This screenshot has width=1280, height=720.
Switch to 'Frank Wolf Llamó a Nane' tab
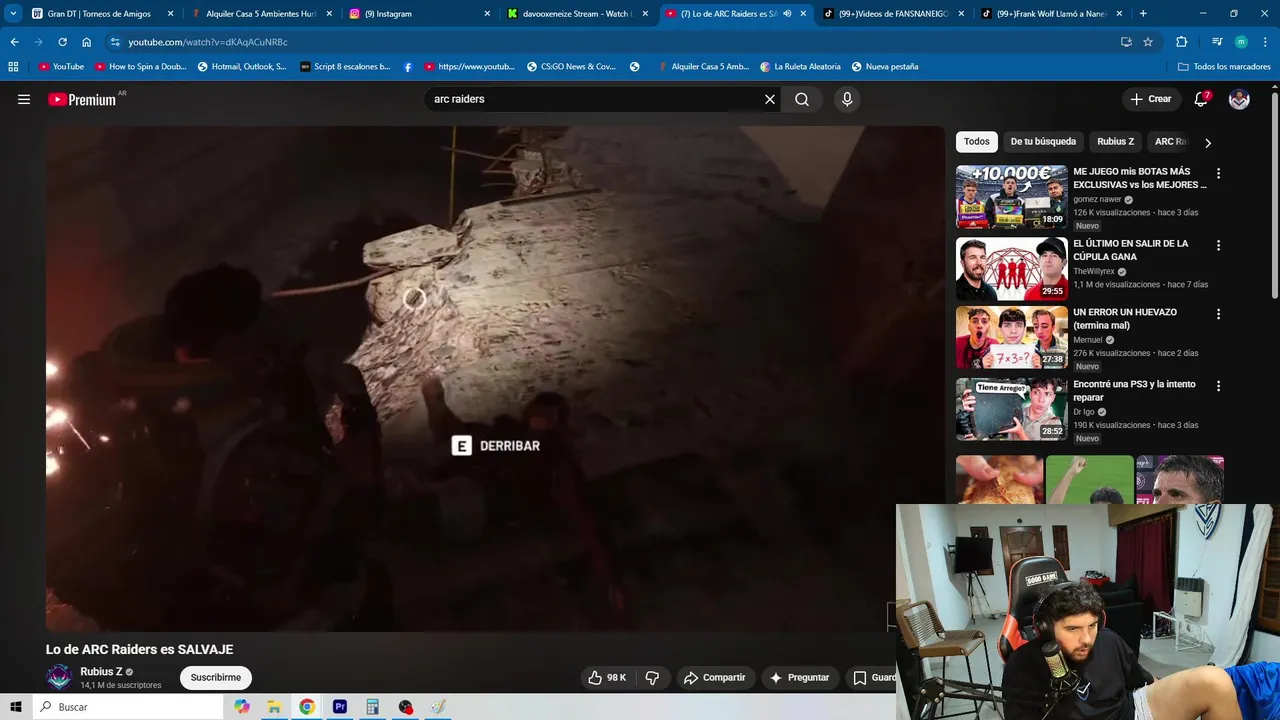[x=1050, y=14]
